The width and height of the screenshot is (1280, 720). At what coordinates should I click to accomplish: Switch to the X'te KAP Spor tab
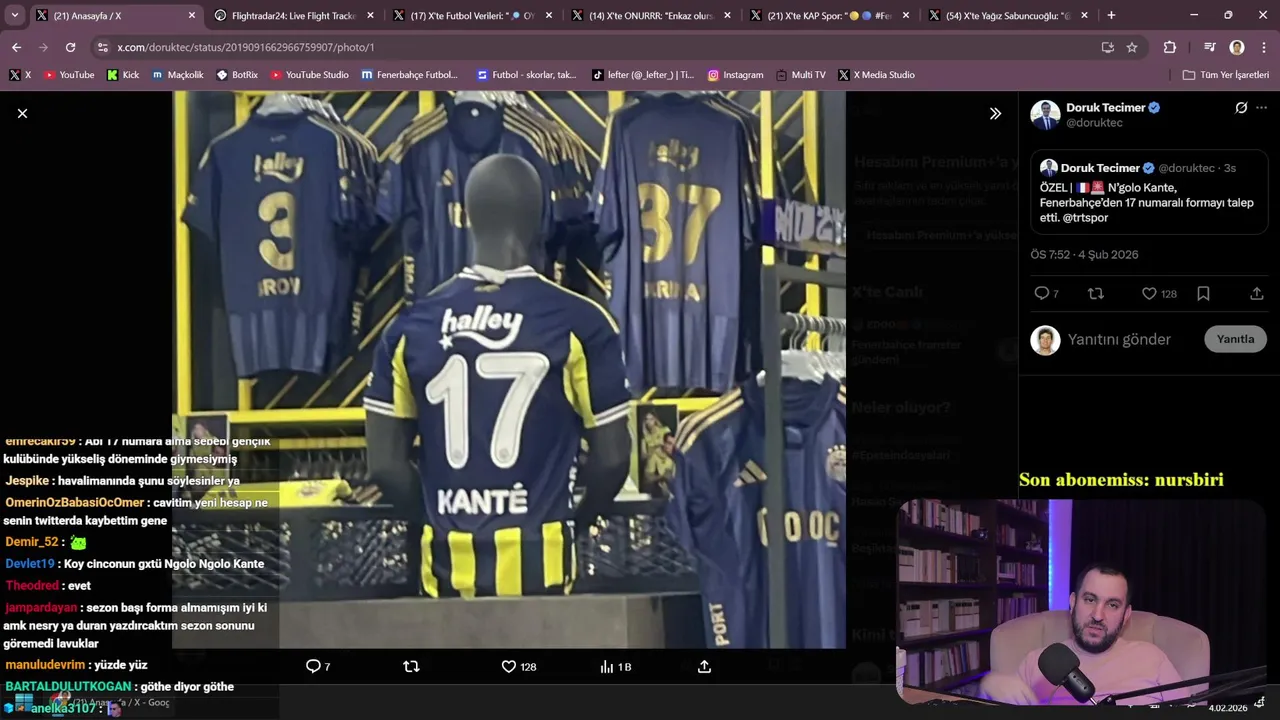[x=830, y=16]
